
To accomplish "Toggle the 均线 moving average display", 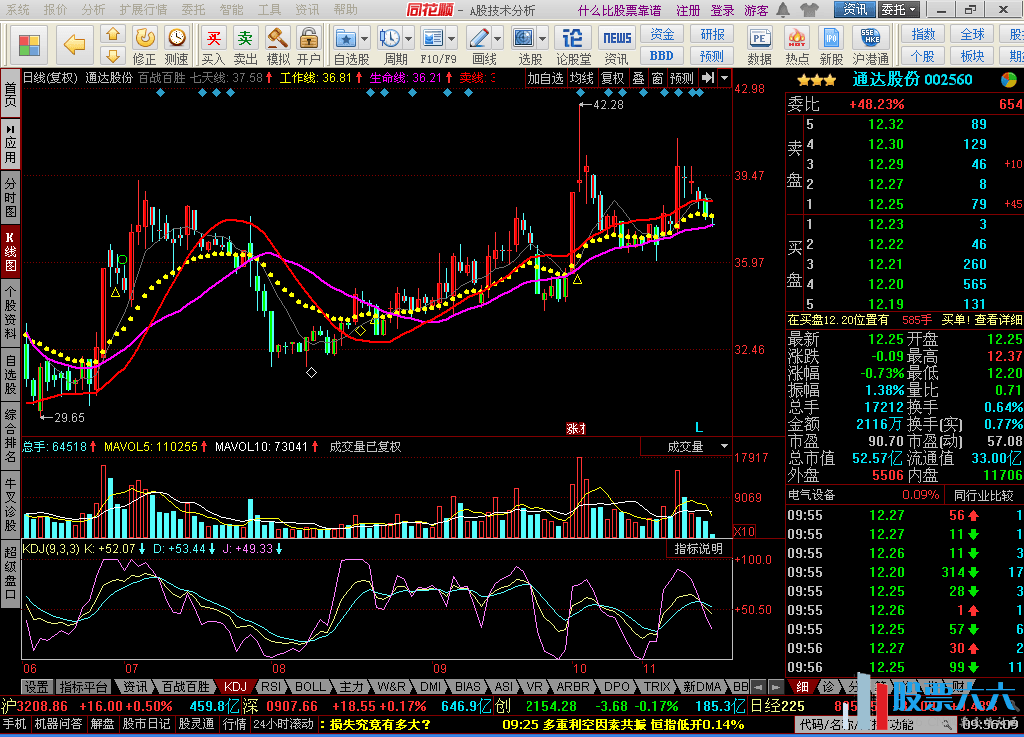I will (x=581, y=78).
